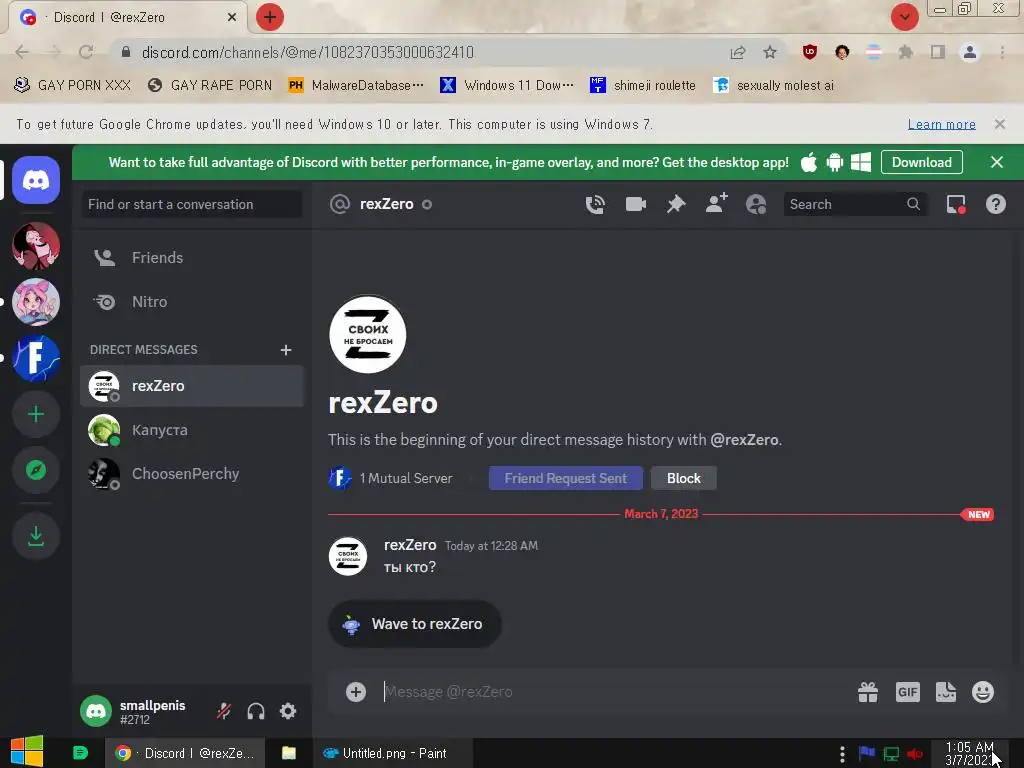The width and height of the screenshot is (1024, 768).
Task: Click Learn more link about Chrome updates
Action: pos(942,124)
